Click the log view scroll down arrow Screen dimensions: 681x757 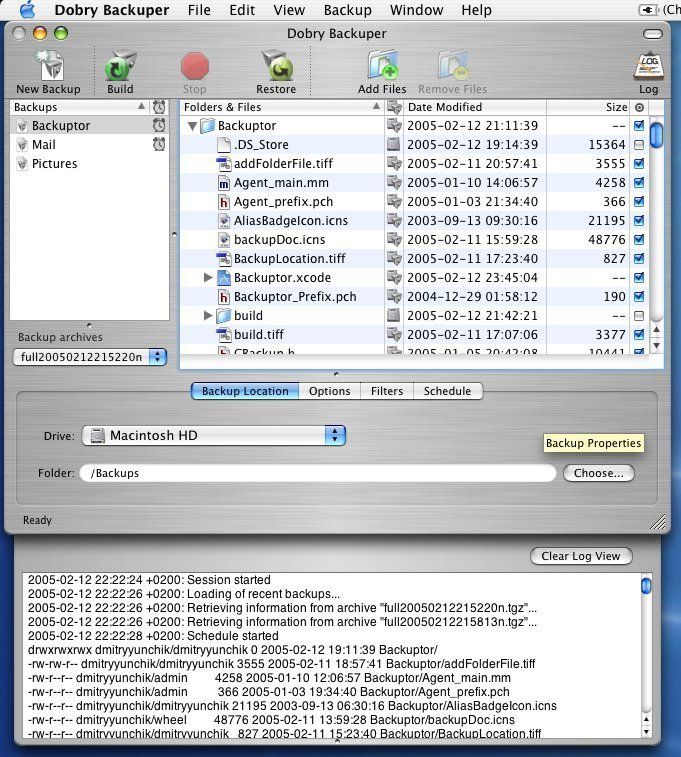pyautogui.click(x=646, y=732)
